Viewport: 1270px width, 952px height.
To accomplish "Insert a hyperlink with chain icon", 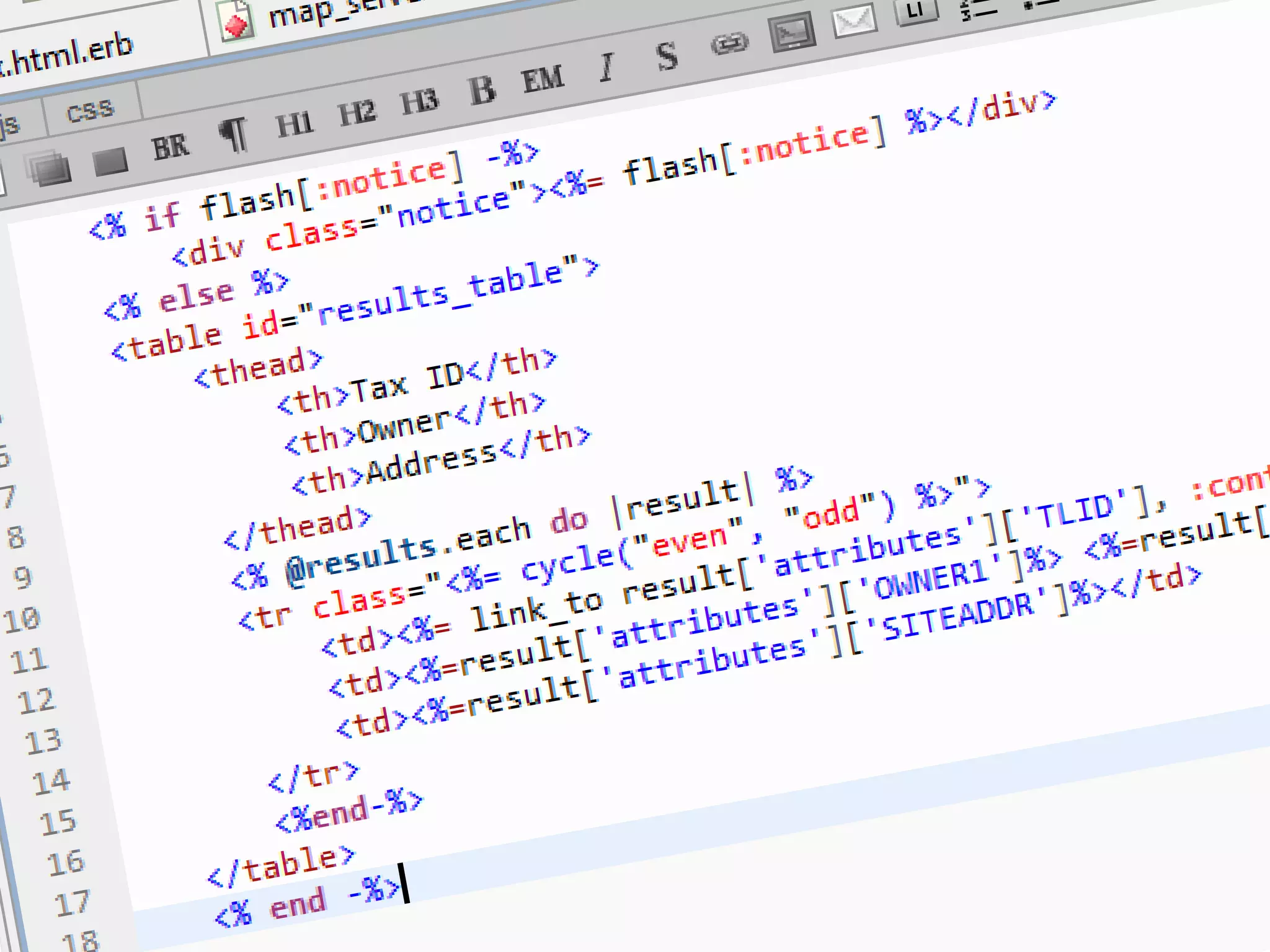I will coord(730,43).
